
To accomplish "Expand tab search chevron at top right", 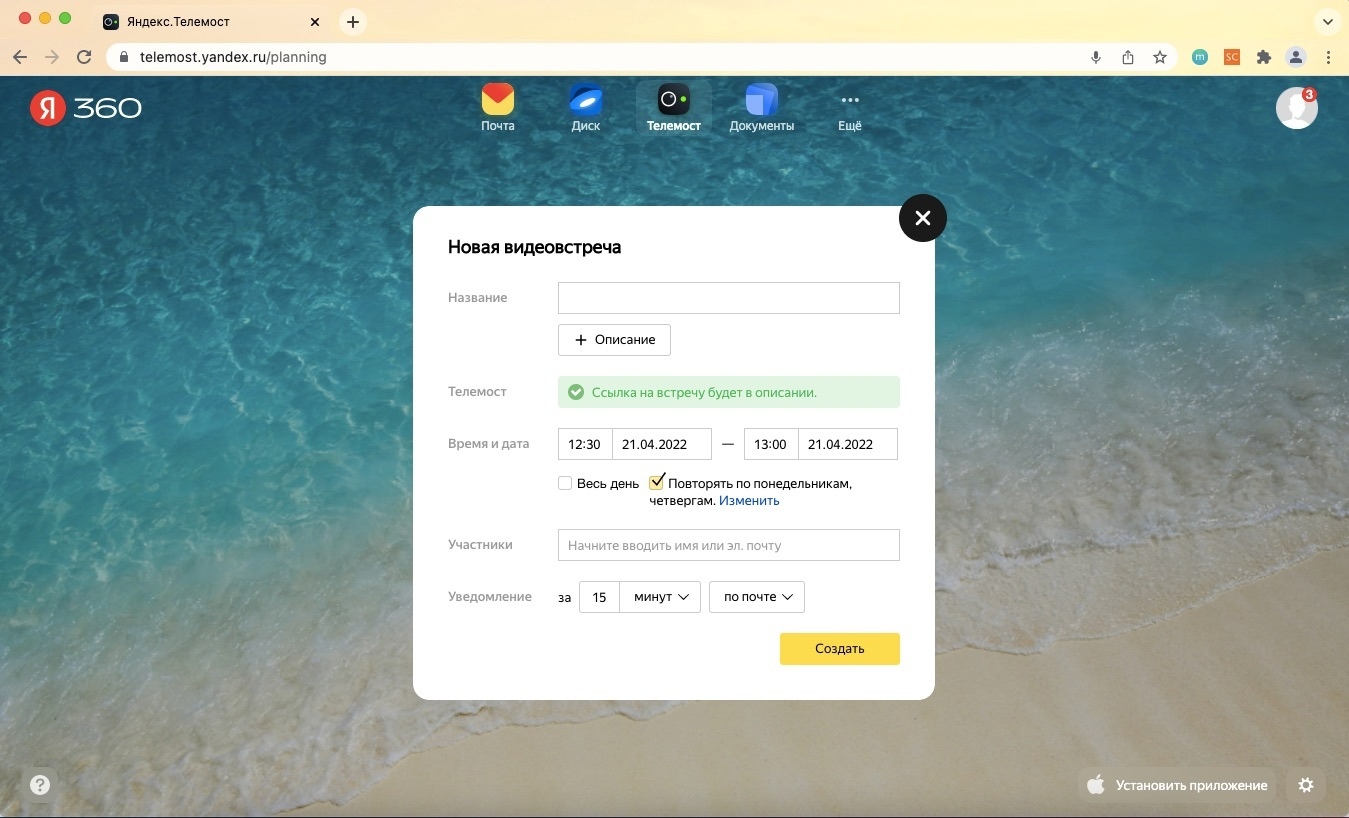I will 1327,21.
